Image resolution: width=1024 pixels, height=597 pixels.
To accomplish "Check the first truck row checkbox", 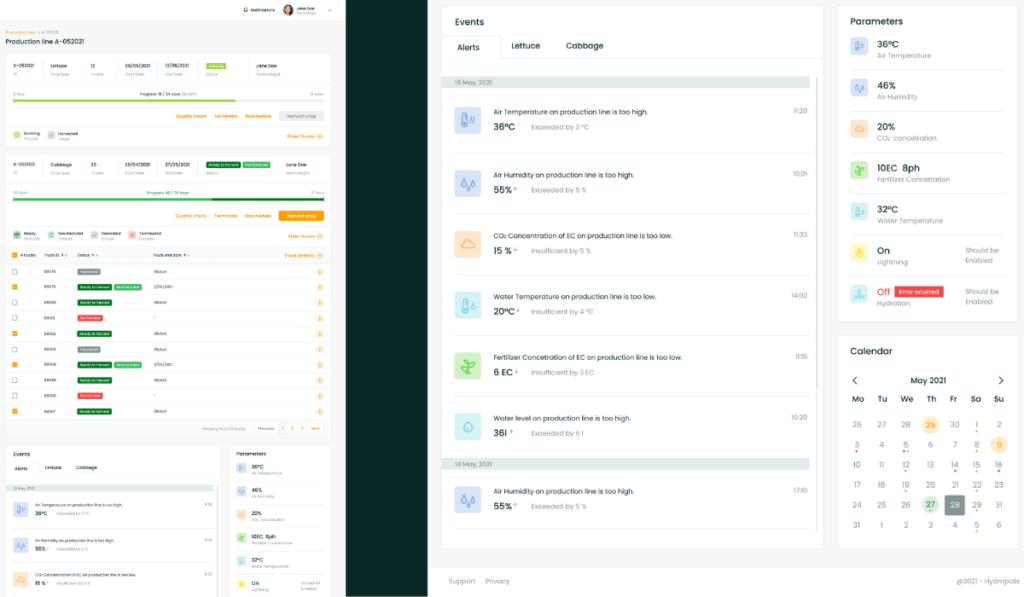I will 15,271.
